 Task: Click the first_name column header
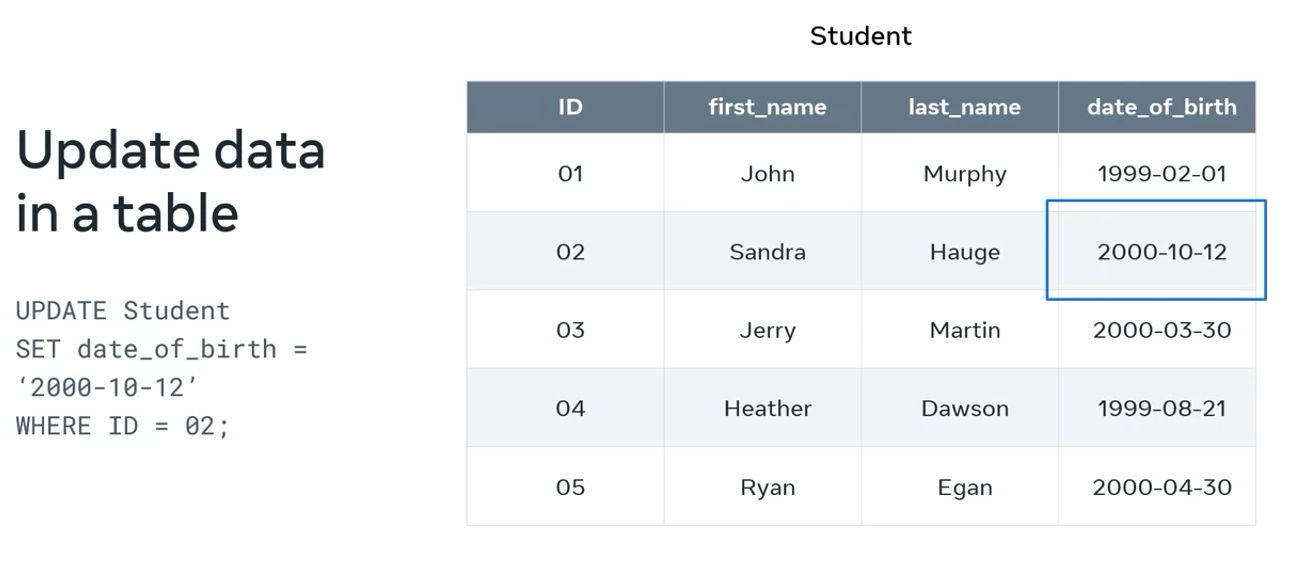click(767, 107)
